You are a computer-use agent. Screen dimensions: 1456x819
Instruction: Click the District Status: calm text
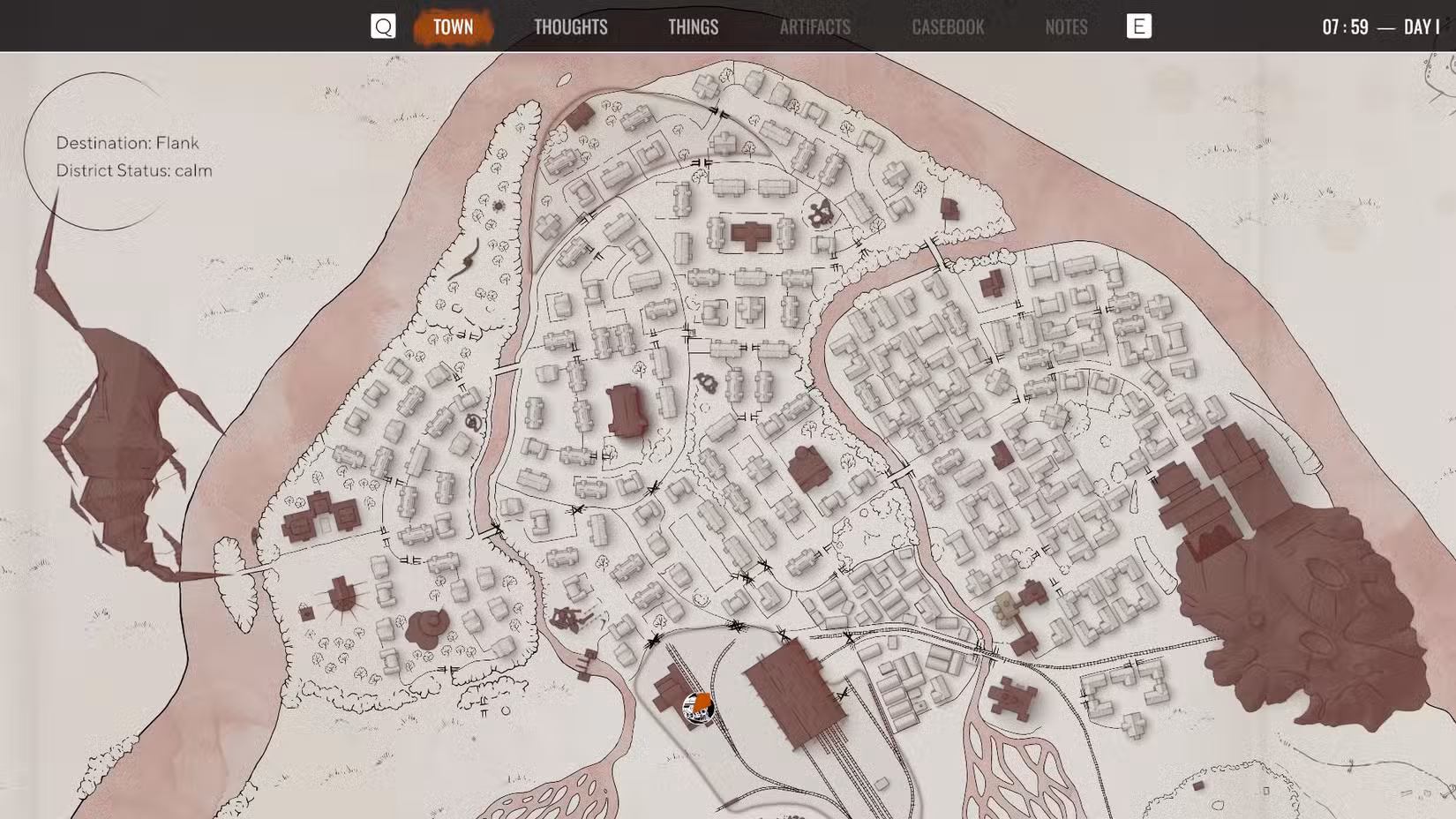134,170
